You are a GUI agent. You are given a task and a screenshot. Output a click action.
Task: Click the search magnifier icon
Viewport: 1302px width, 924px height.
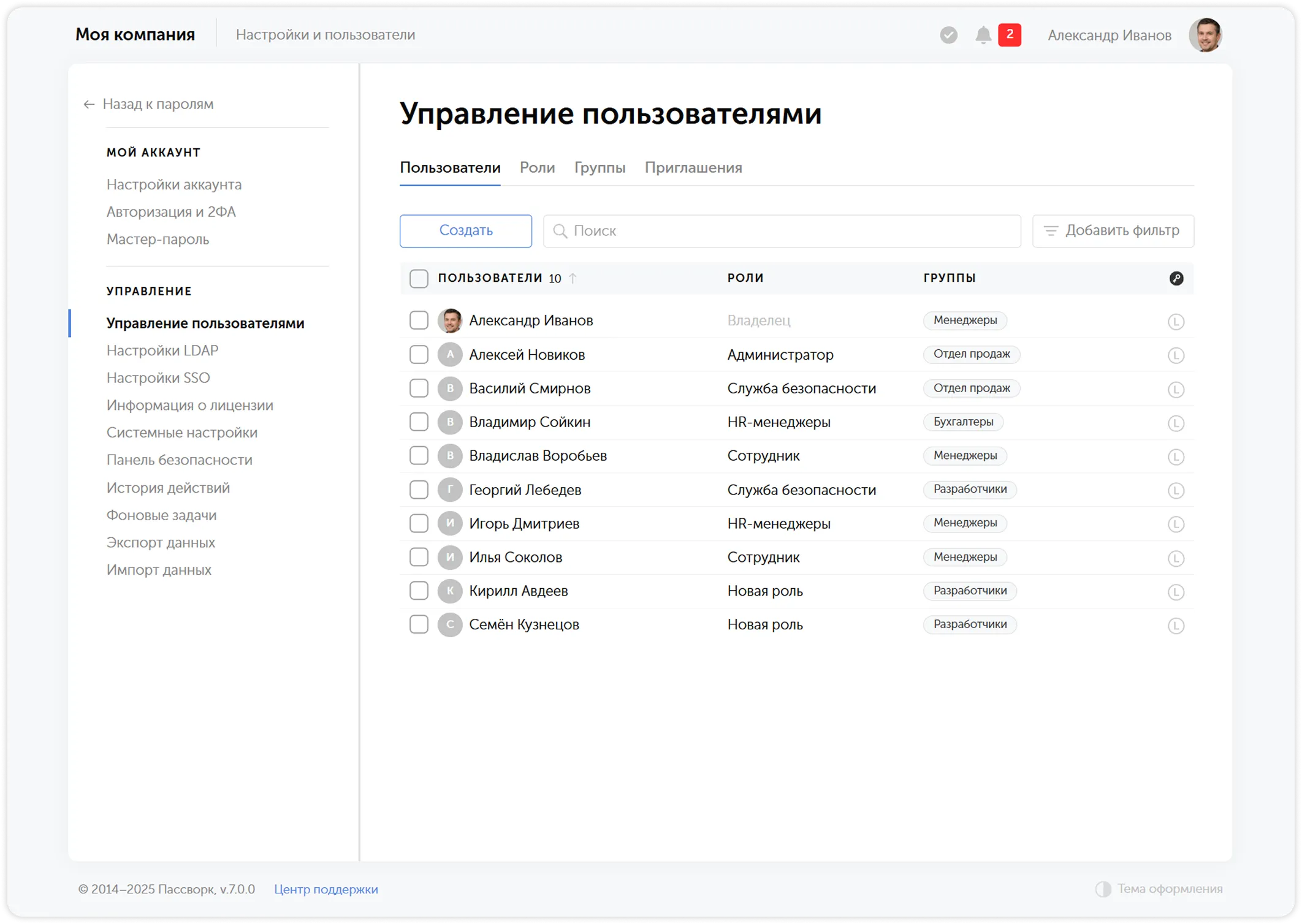tap(560, 231)
